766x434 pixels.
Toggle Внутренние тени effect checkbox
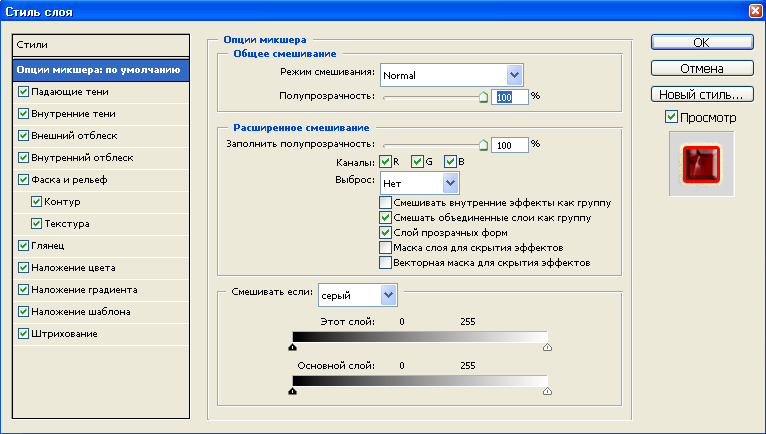click(23, 113)
